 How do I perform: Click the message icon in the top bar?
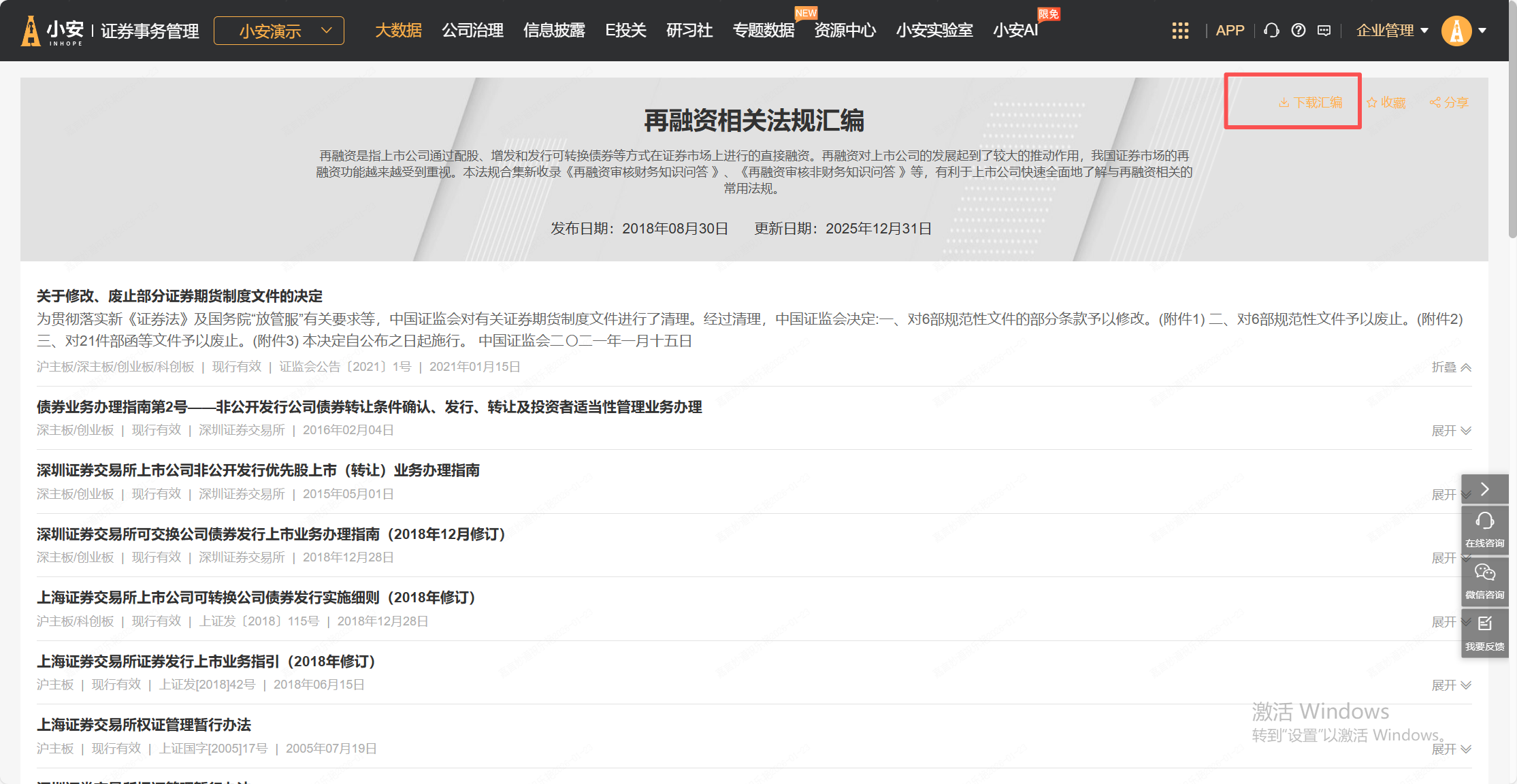click(1324, 31)
